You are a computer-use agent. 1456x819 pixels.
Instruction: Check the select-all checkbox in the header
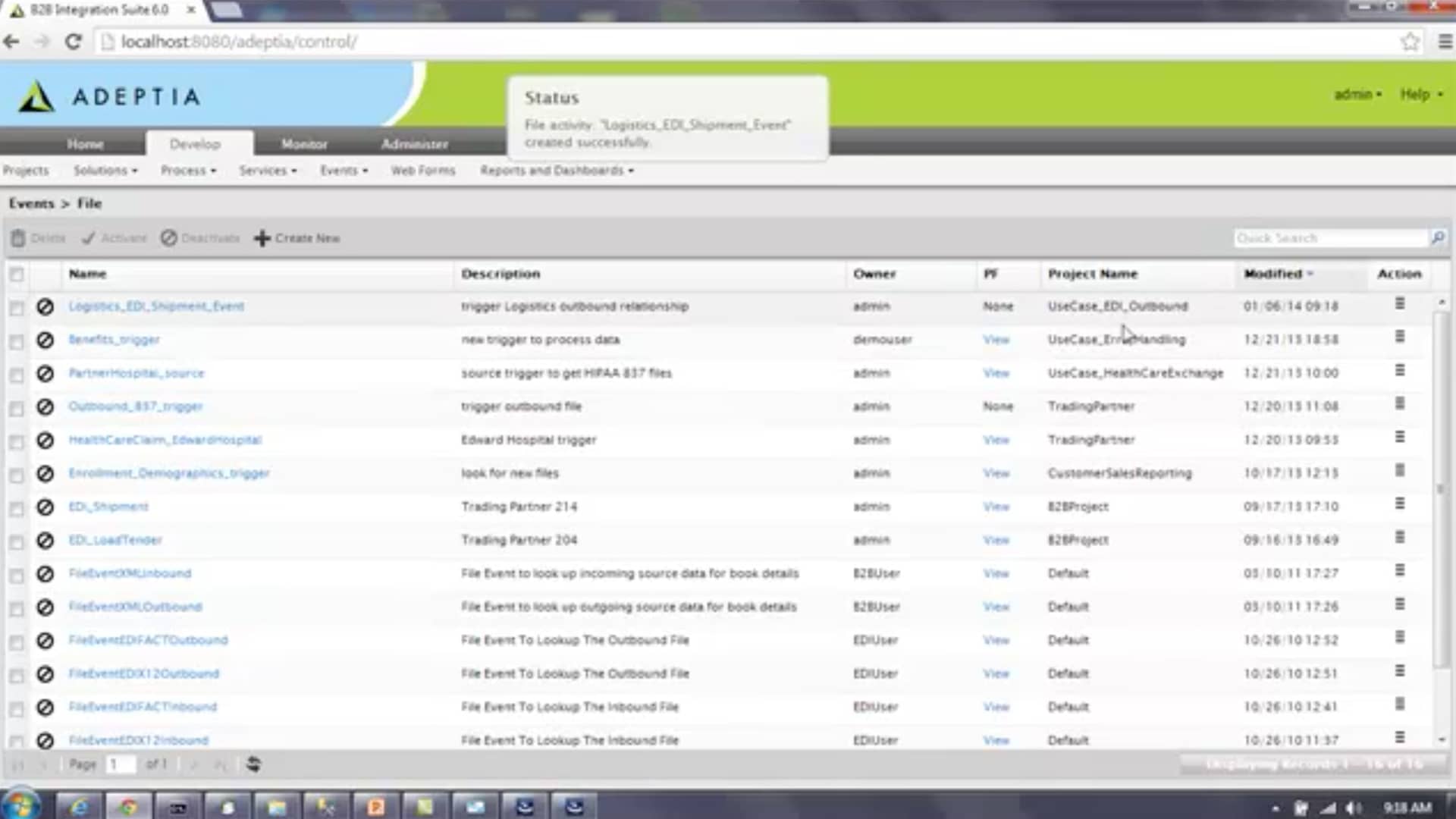click(16, 275)
